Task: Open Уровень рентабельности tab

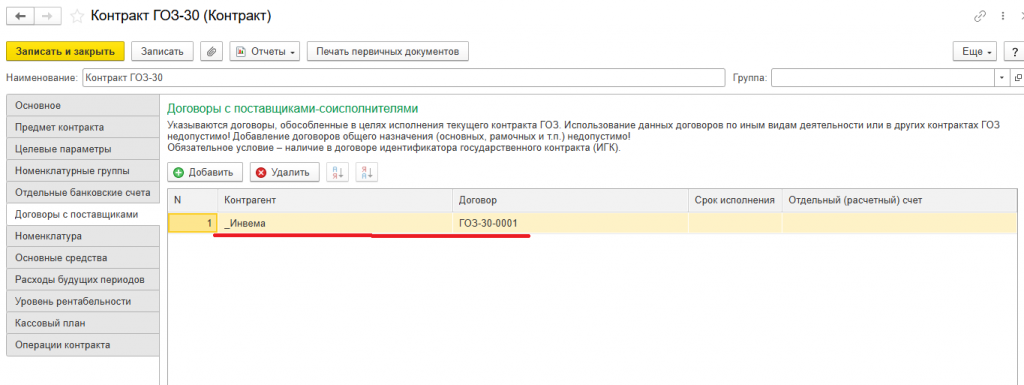Action: [x=83, y=301]
